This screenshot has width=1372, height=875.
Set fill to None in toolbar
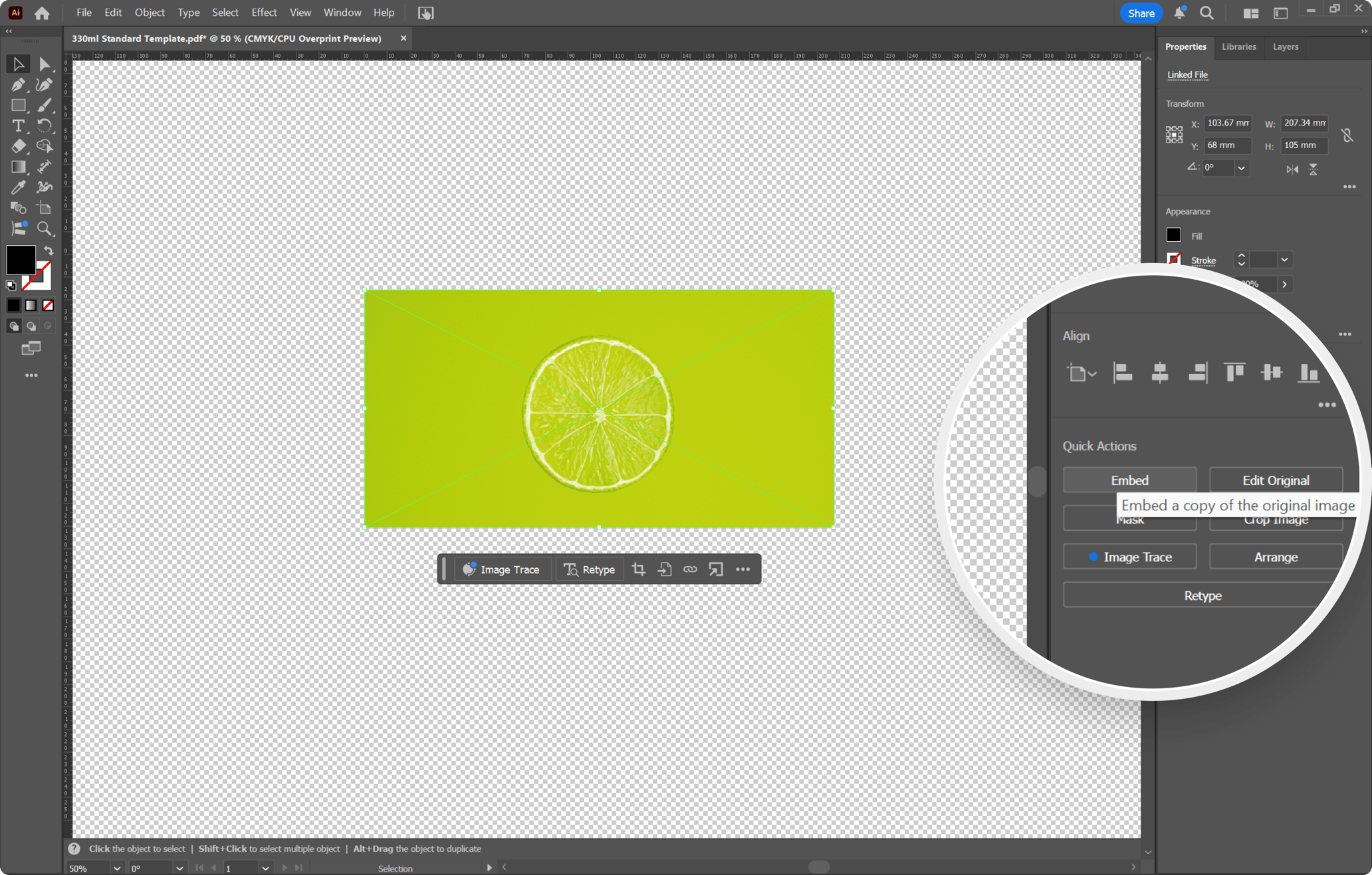48,306
